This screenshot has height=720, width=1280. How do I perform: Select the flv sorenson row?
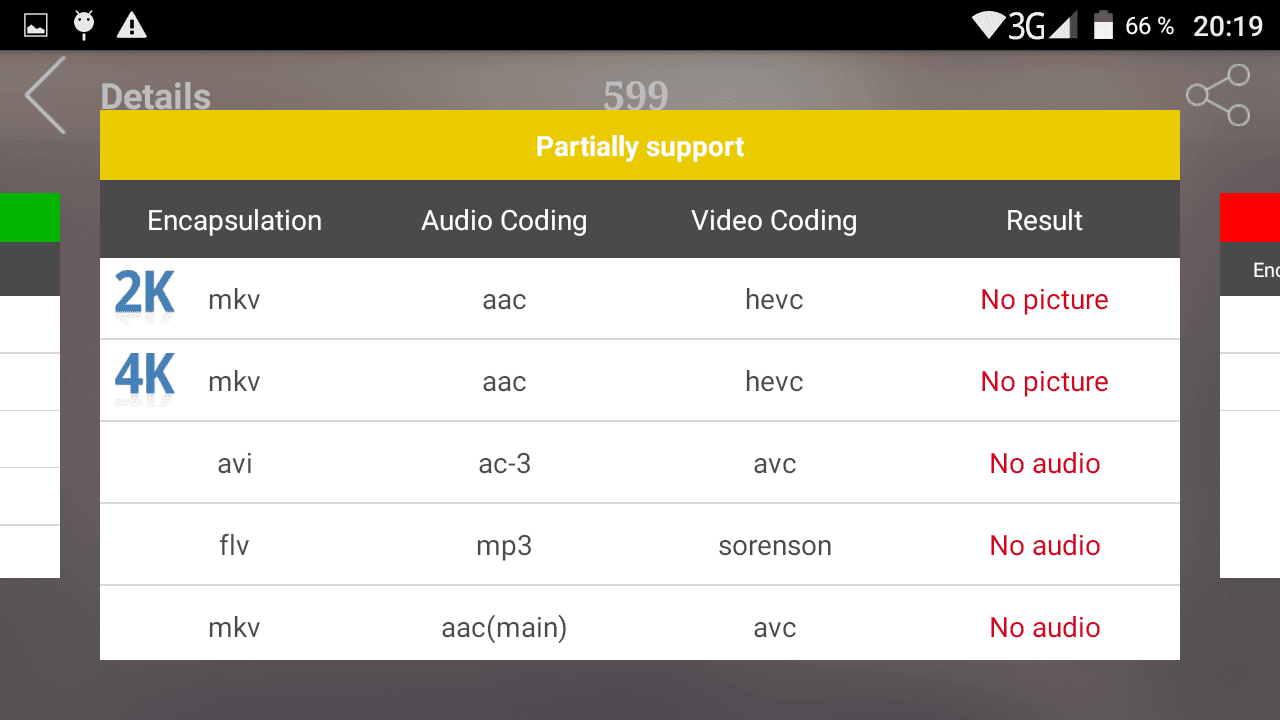(x=640, y=545)
